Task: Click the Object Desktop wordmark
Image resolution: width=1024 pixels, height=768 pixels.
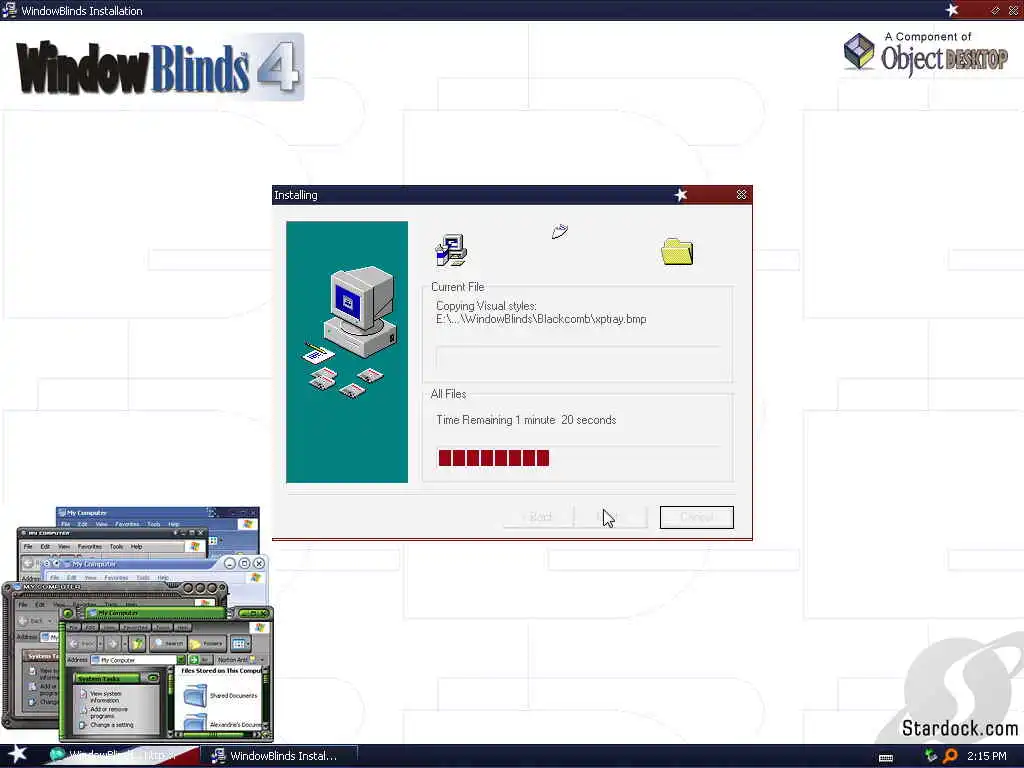Action: [944, 60]
